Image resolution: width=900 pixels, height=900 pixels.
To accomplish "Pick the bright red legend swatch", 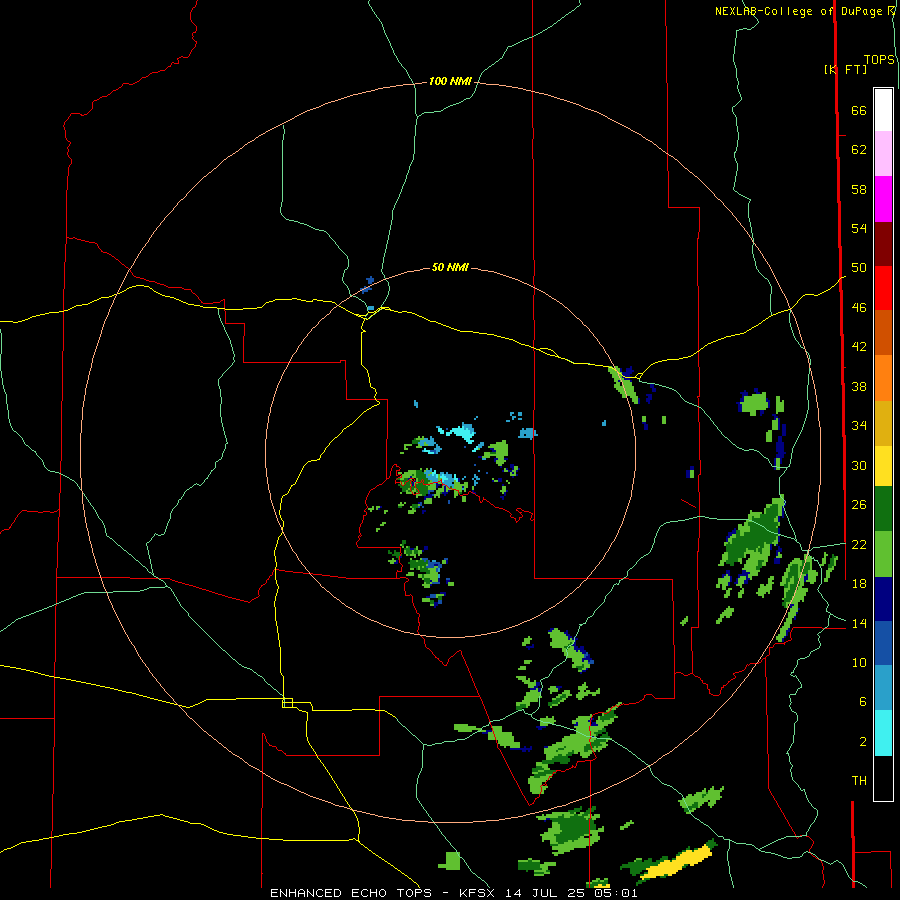I will point(883,288).
